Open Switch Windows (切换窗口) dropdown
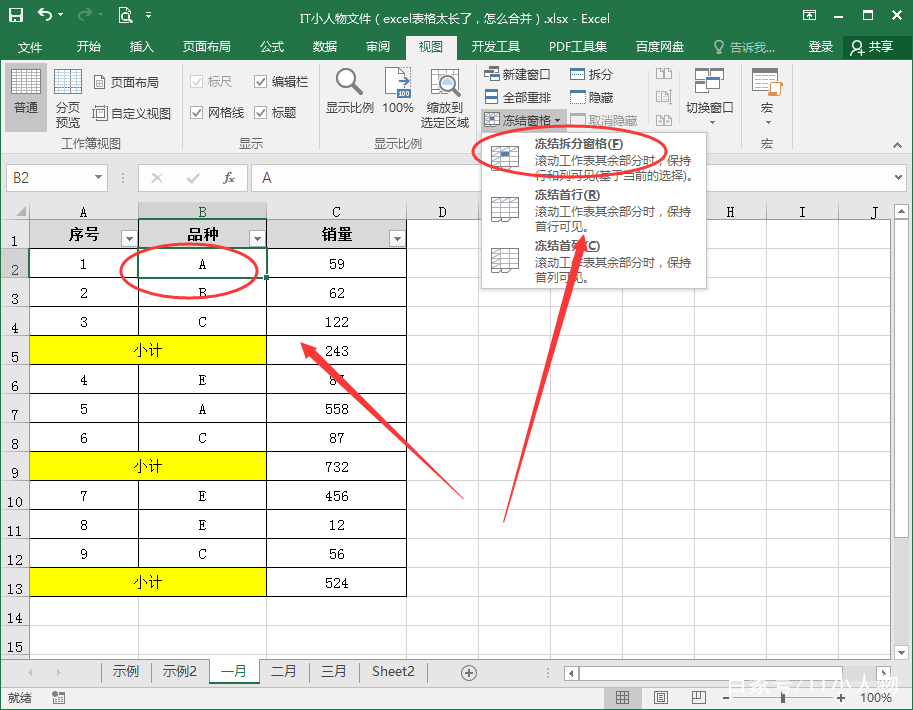Image resolution: width=913 pixels, height=710 pixels. [x=709, y=96]
